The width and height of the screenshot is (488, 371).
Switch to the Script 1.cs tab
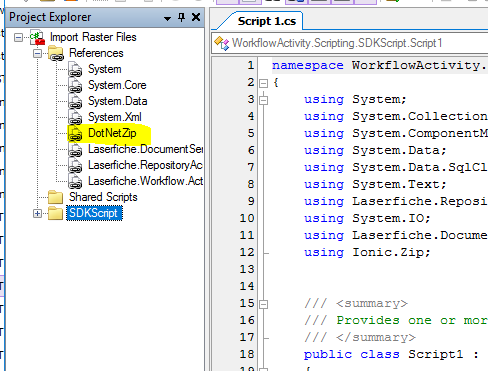pyautogui.click(x=267, y=21)
